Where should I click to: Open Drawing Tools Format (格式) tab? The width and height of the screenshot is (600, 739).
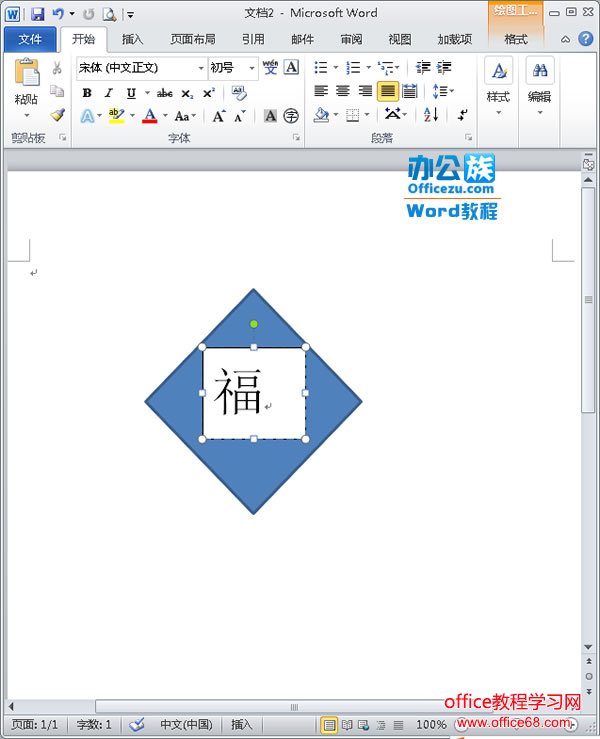point(516,39)
